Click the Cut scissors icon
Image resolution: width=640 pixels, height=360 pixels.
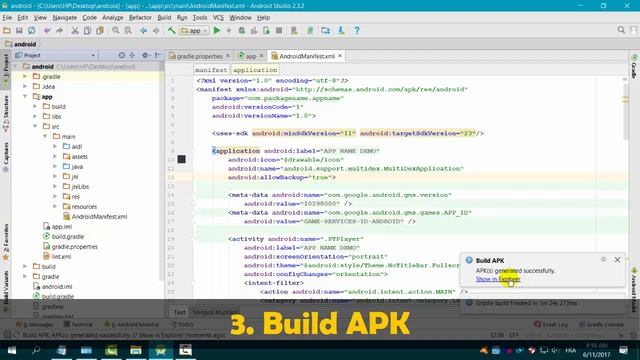(75, 31)
